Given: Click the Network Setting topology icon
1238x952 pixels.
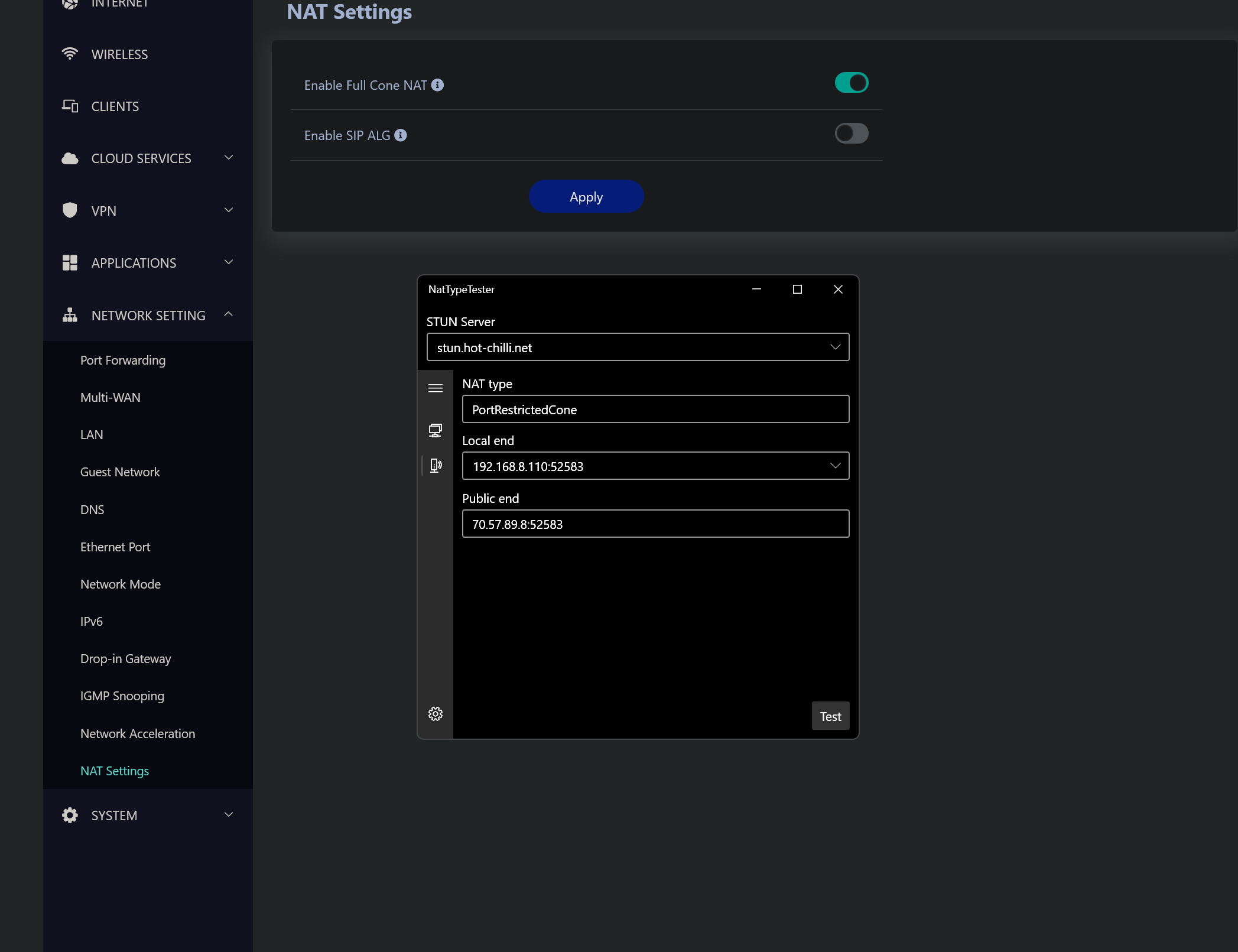Looking at the screenshot, I should 70,315.
